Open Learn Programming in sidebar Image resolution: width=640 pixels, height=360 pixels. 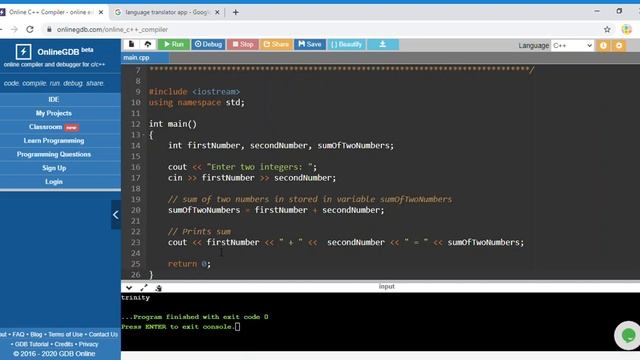(x=54, y=140)
